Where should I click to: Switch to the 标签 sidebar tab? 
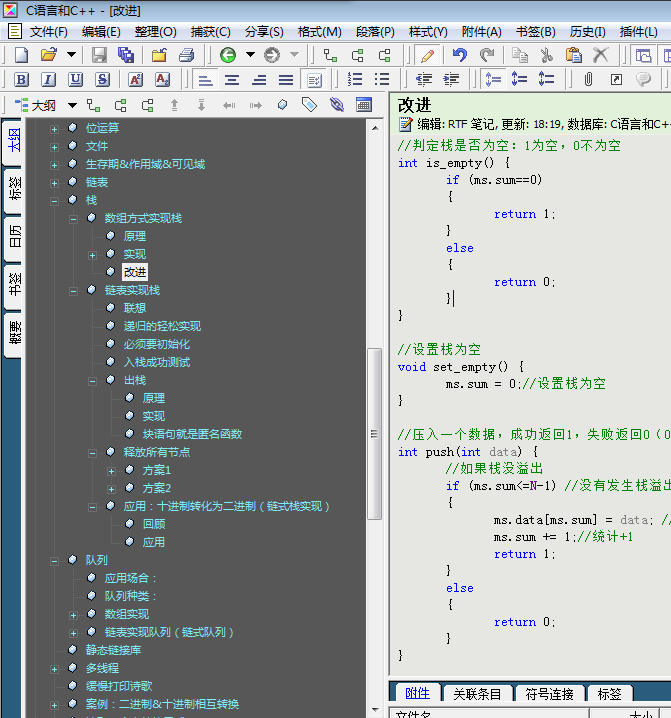point(14,189)
